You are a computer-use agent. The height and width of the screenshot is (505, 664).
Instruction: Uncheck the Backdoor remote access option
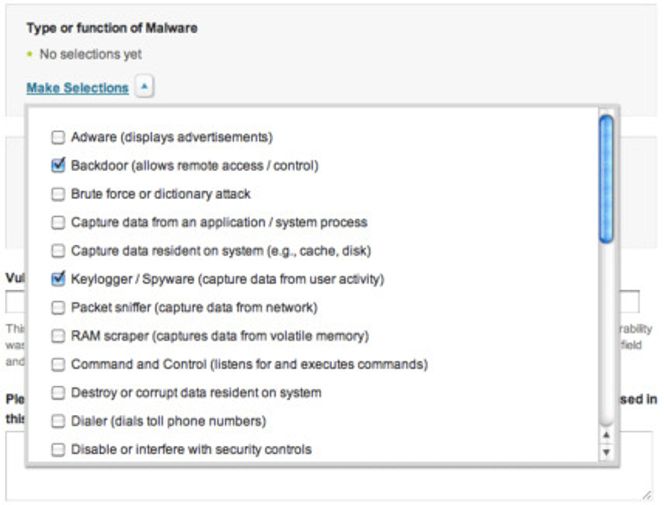click(x=58, y=165)
